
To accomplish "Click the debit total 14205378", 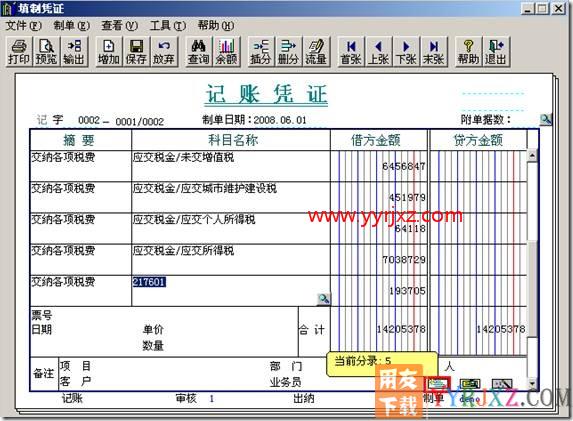I will [x=401, y=329].
